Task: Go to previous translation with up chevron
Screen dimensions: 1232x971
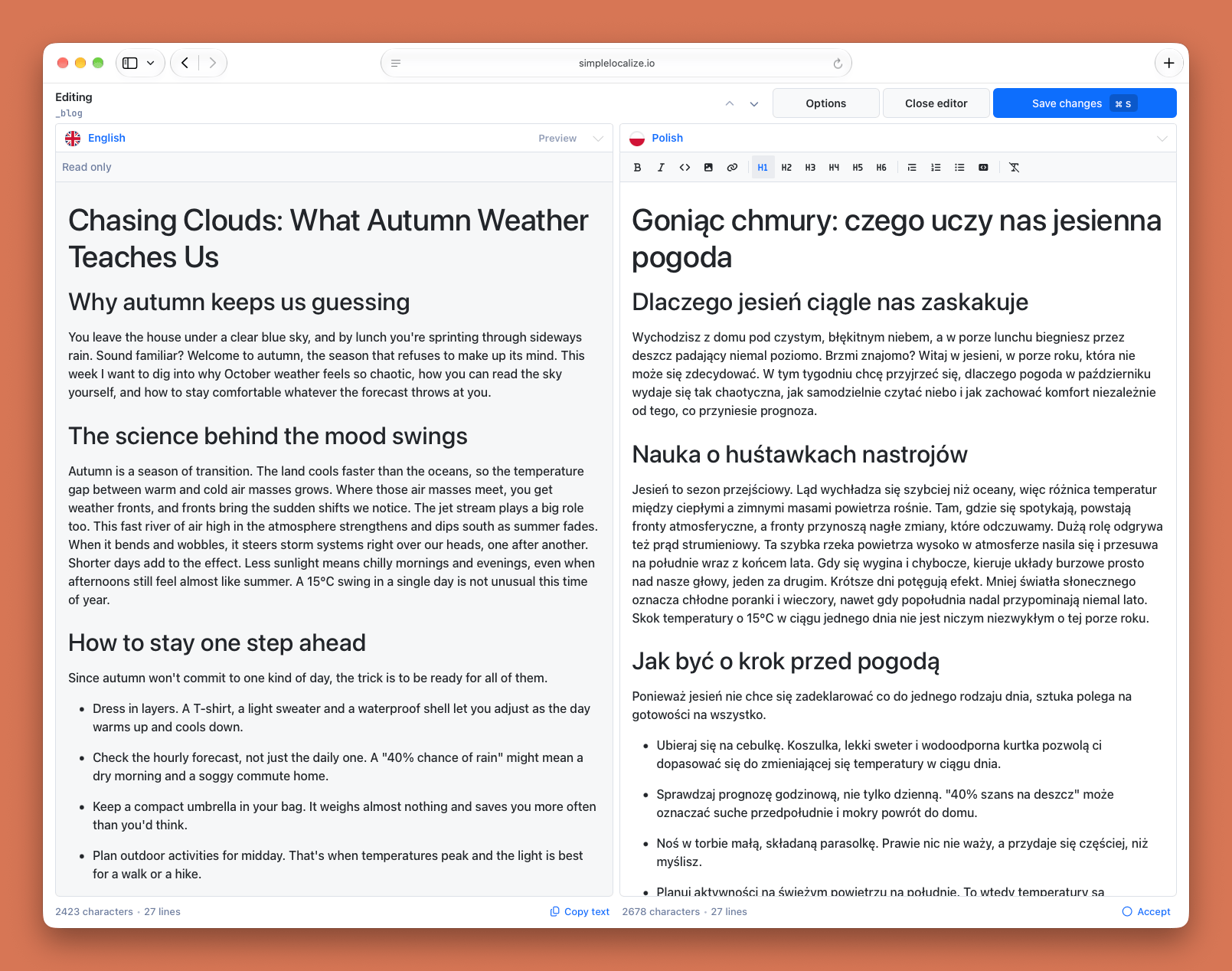Action: 730,103
